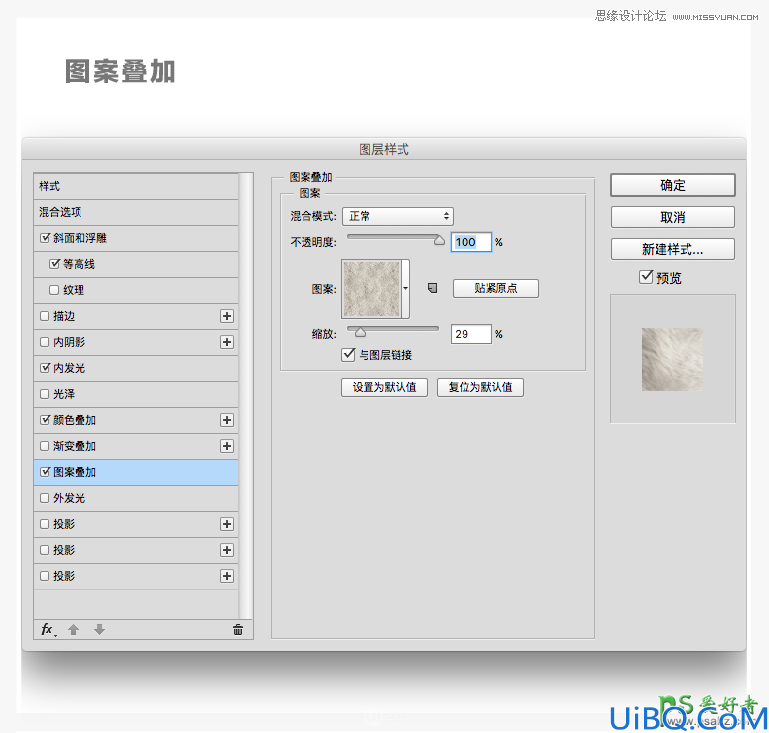Click the effects list vertical scrollbar
Image resolution: width=769 pixels, height=733 pixels.
pos(246,396)
